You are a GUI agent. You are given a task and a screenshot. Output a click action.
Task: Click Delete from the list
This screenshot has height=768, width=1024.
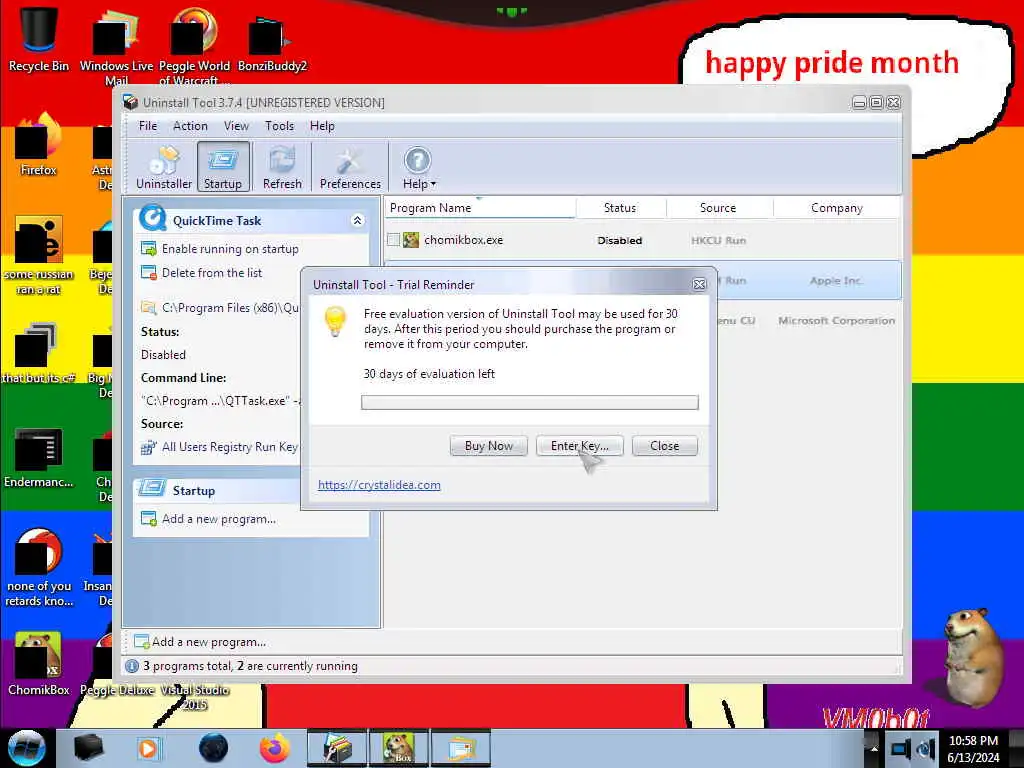pos(212,273)
